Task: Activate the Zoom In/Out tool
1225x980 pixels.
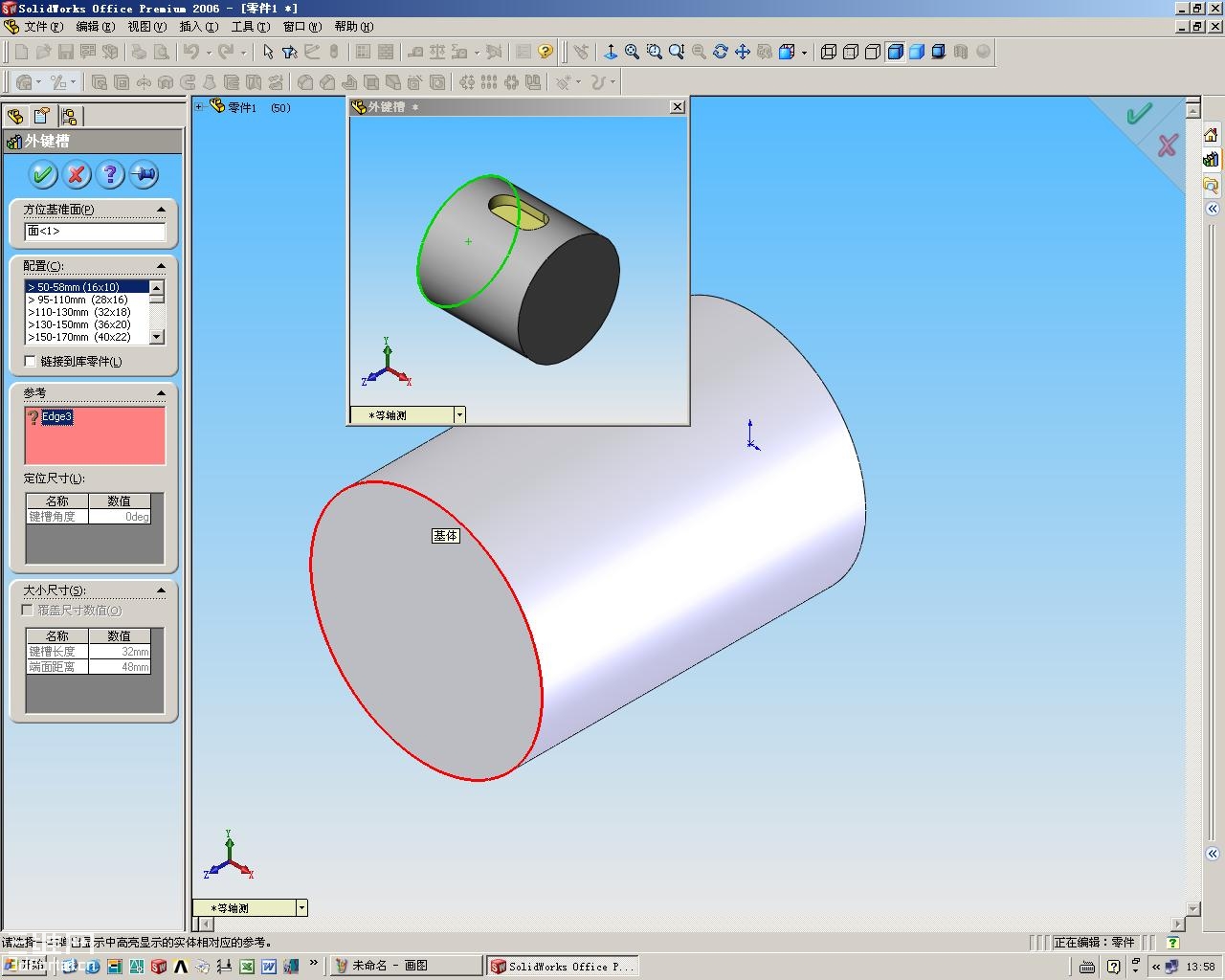Action: (x=677, y=52)
